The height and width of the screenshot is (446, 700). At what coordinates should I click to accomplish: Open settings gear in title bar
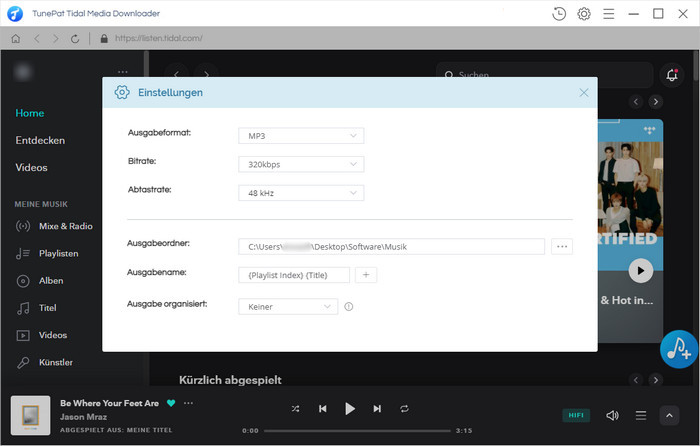(x=583, y=14)
